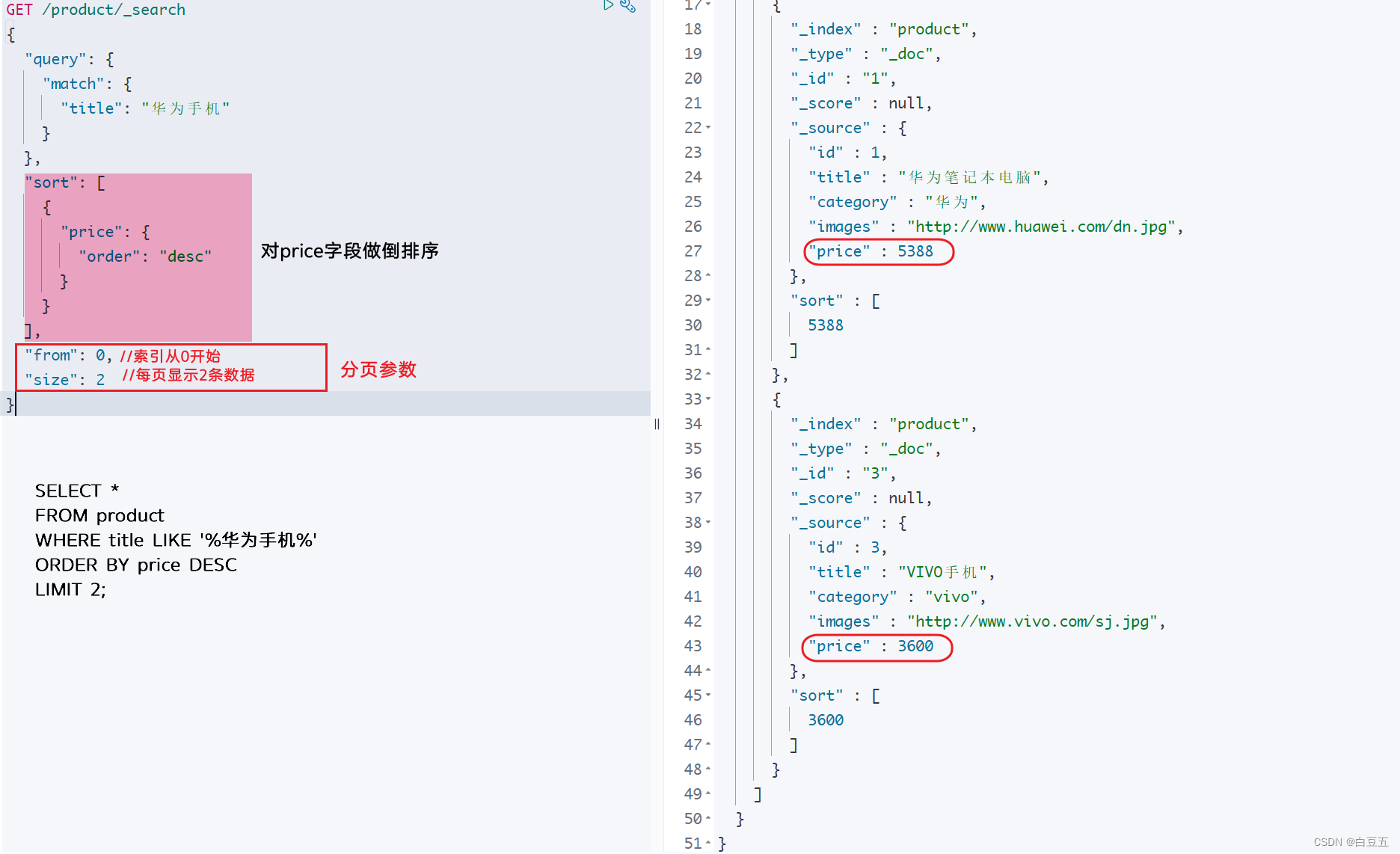Click "_id" : "3" on line 36

[x=843, y=473]
